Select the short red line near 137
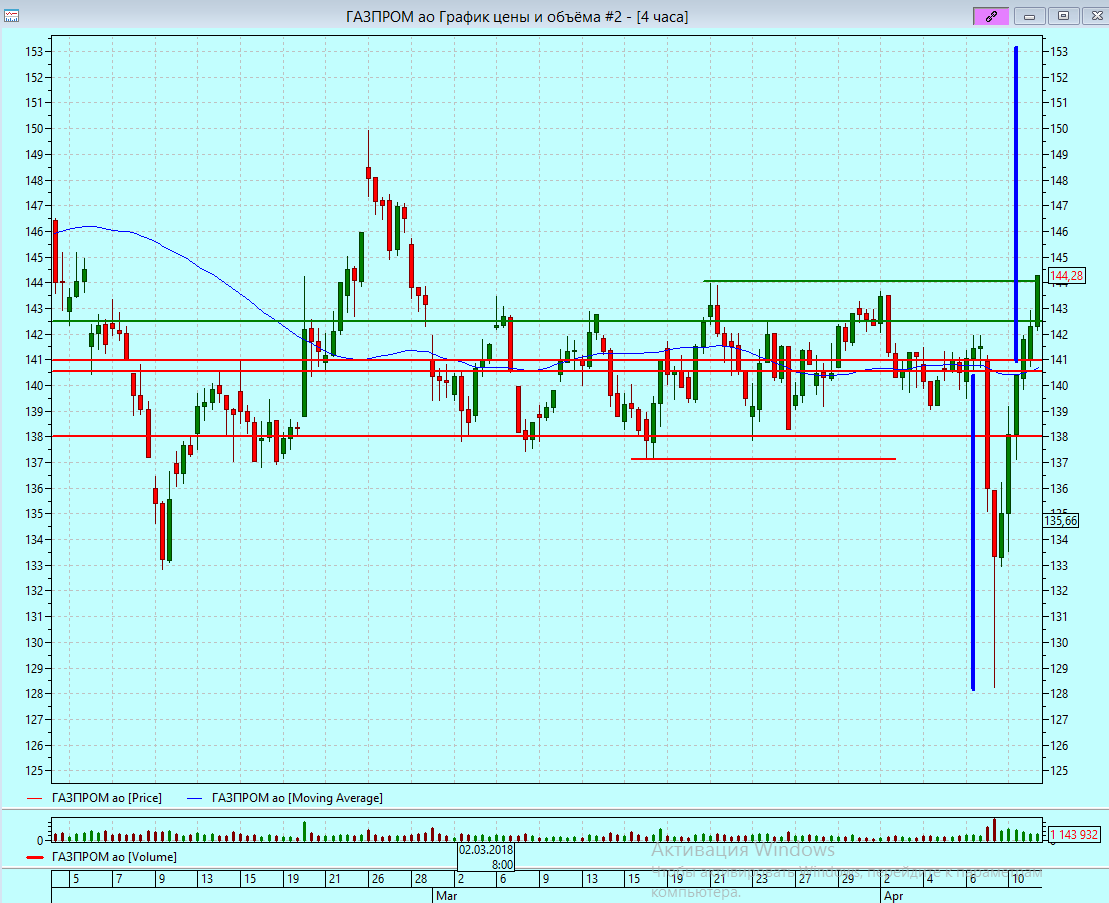Image resolution: width=1109 pixels, height=903 pixels. pyautogui.click(x=763, y=459)
